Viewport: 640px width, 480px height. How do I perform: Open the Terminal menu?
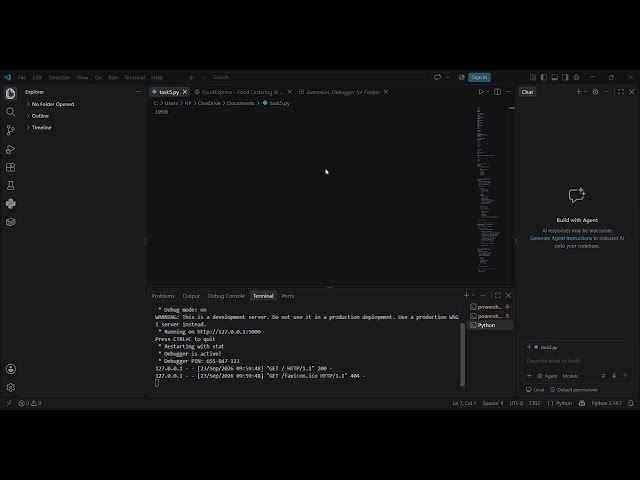click(x=135, y=77)
